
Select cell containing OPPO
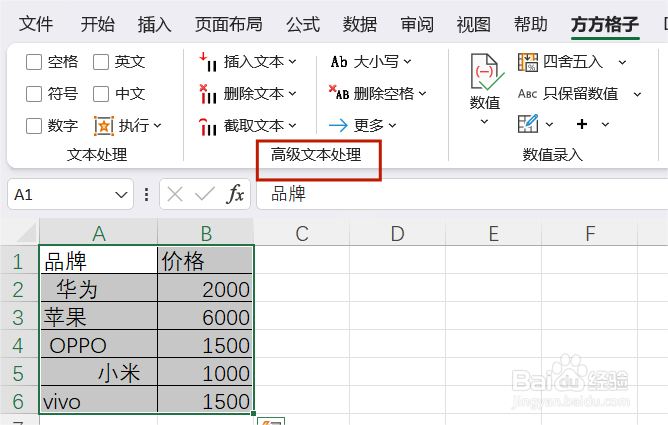point(99,345)
